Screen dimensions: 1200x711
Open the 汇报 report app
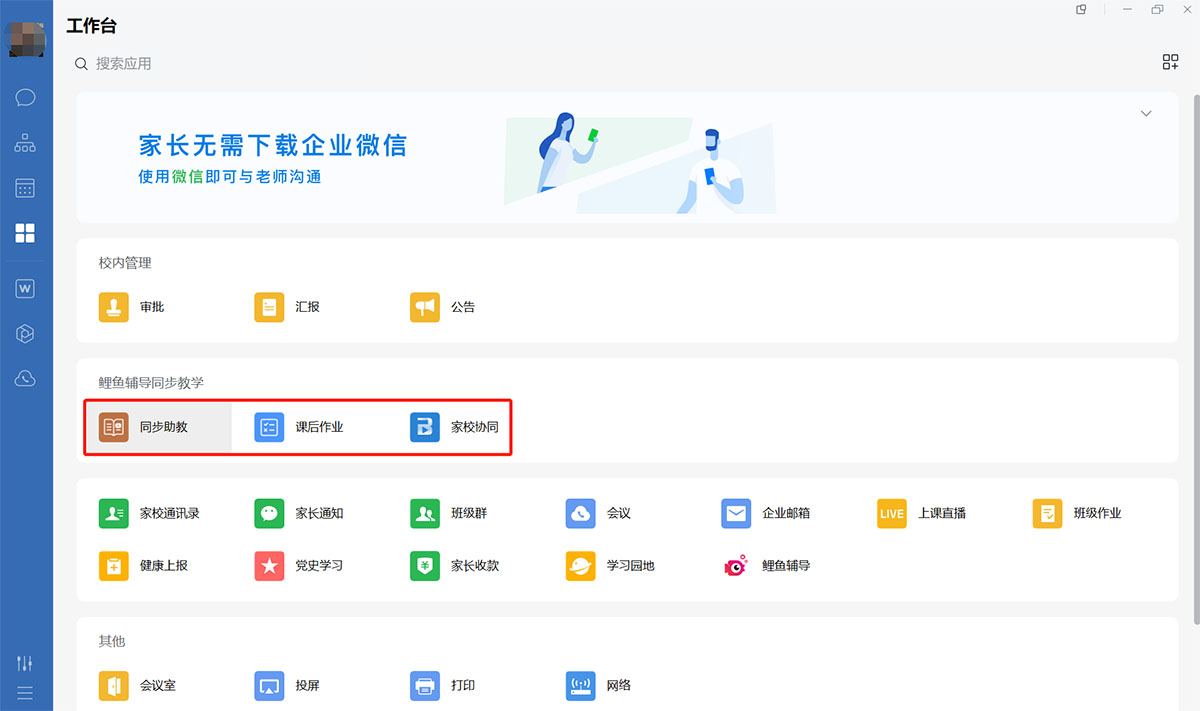click(x=287, y=307)
